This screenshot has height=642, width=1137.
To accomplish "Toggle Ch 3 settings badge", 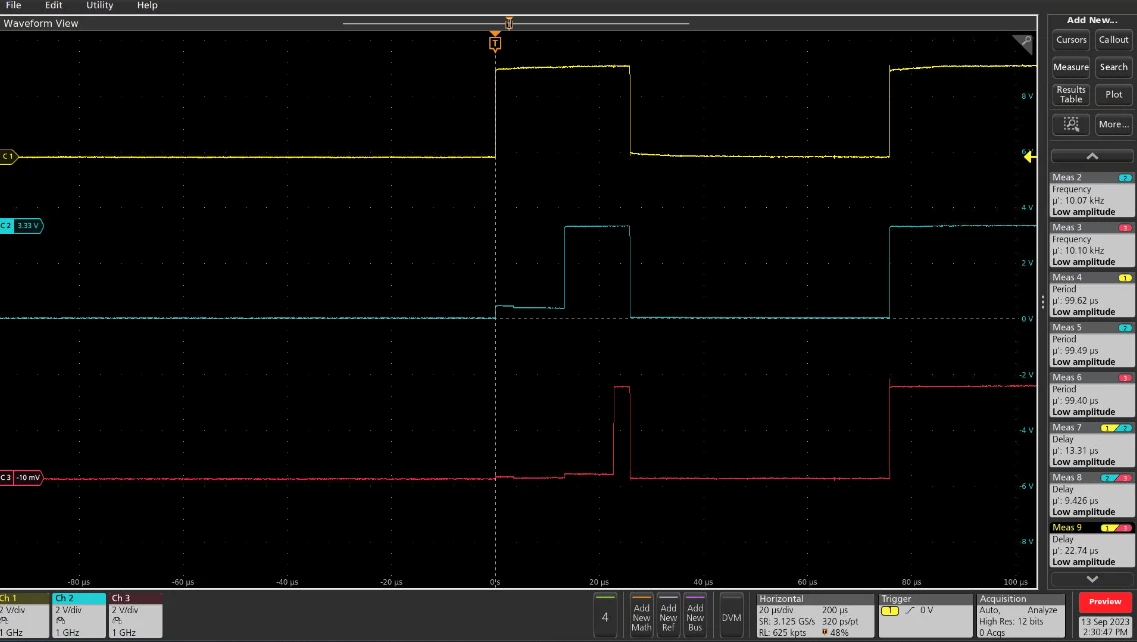I will pos(135,615).
